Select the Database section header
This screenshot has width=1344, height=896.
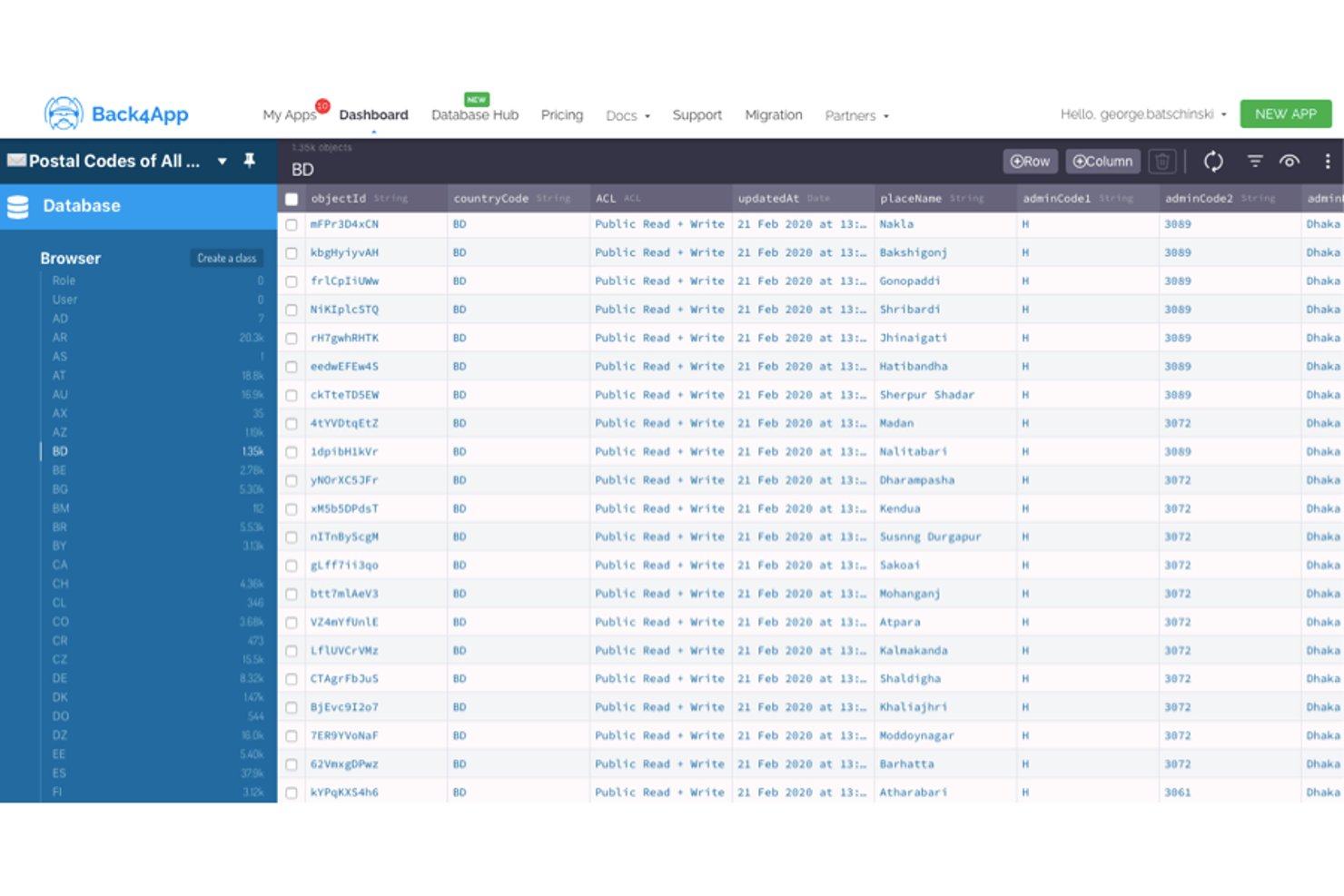pos(138,206)
